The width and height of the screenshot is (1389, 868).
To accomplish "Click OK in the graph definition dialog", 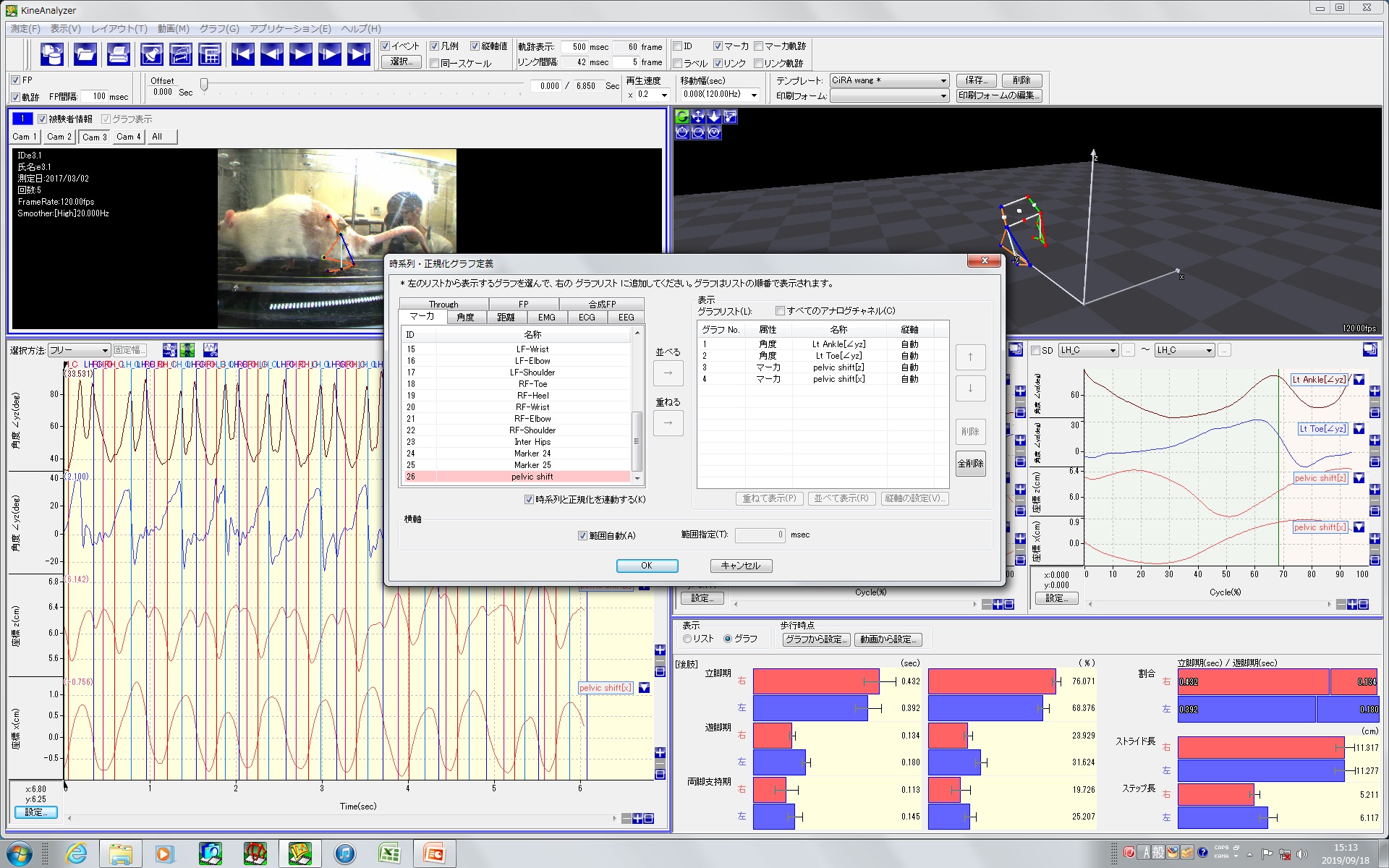I will tap(646, 566).
